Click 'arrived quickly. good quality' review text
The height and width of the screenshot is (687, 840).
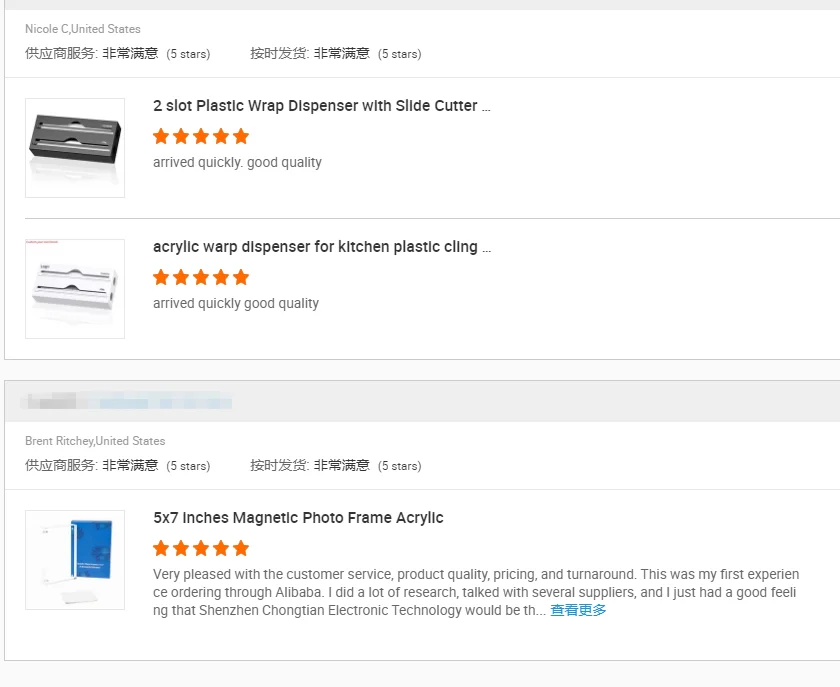(x=237, y=162)
